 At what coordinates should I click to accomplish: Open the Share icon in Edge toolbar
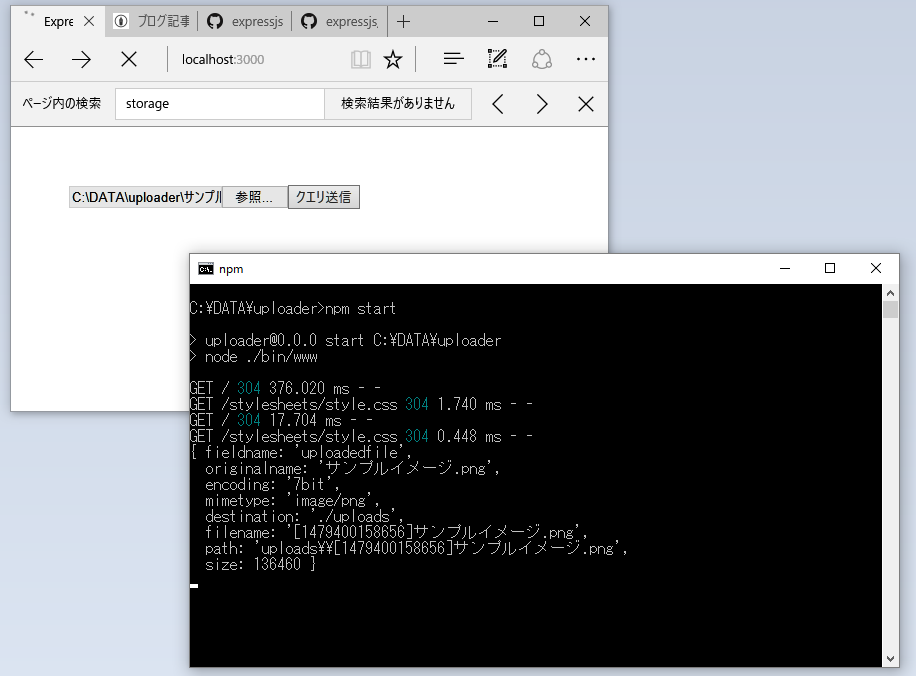point(542,59)
